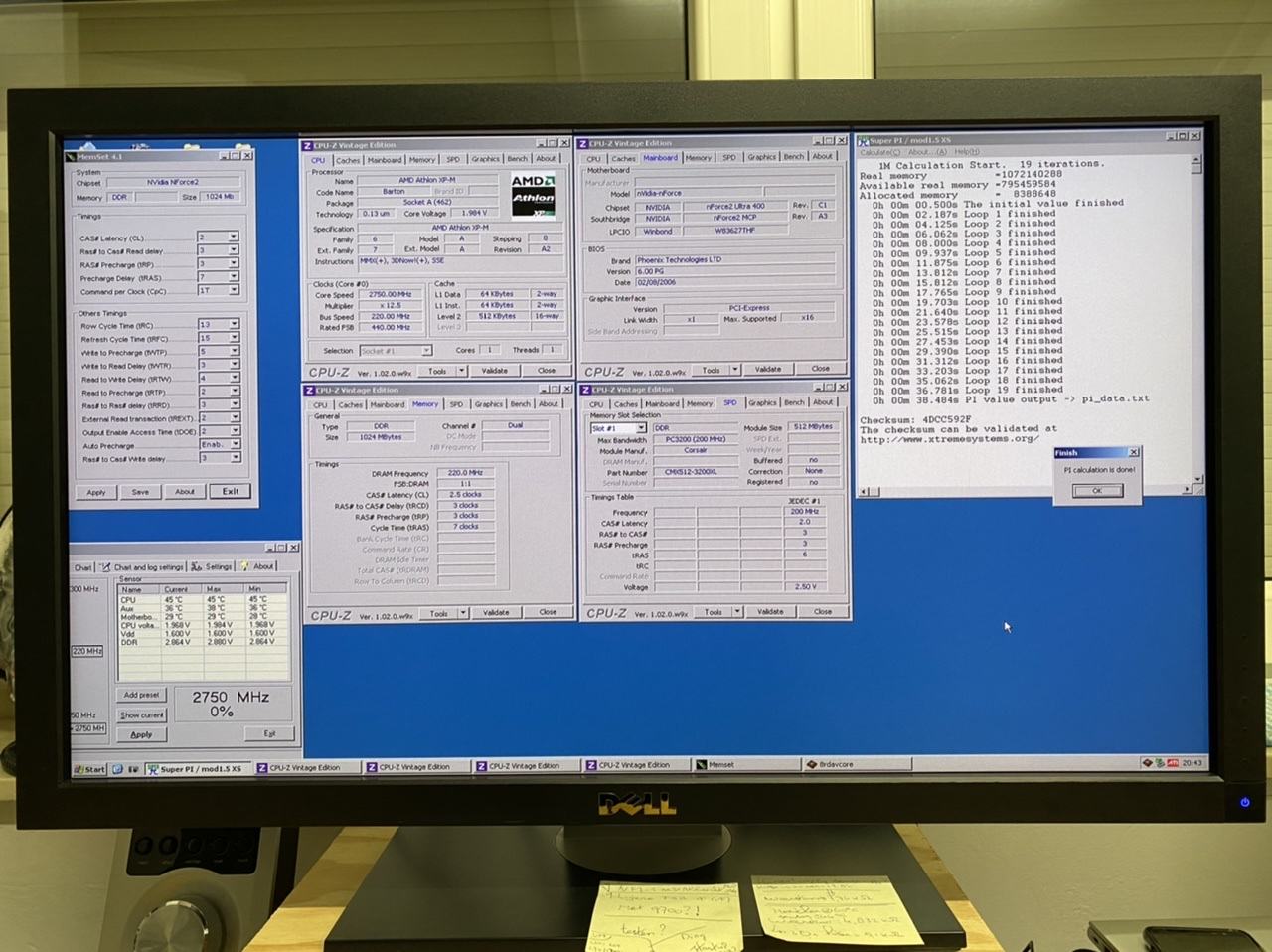Viewport: 1272px width, 952px height.
Task: Open the About tab with the lightbulb icon in 8rdavcore
Action: pos(258,566)
